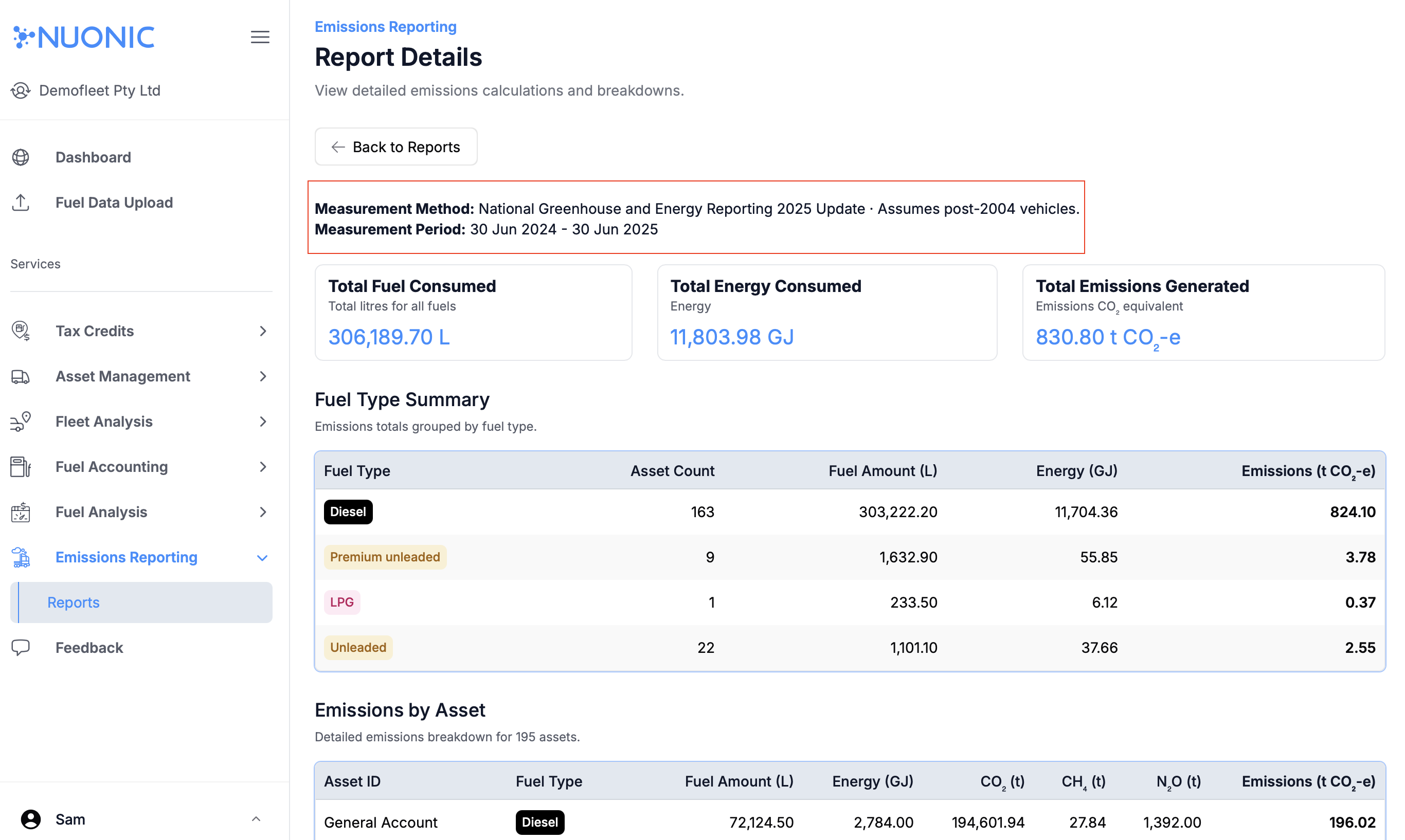Viewport: 1405px width, 840px height.
Task: Select the Tax Credits icon
Action: (21, 331)
